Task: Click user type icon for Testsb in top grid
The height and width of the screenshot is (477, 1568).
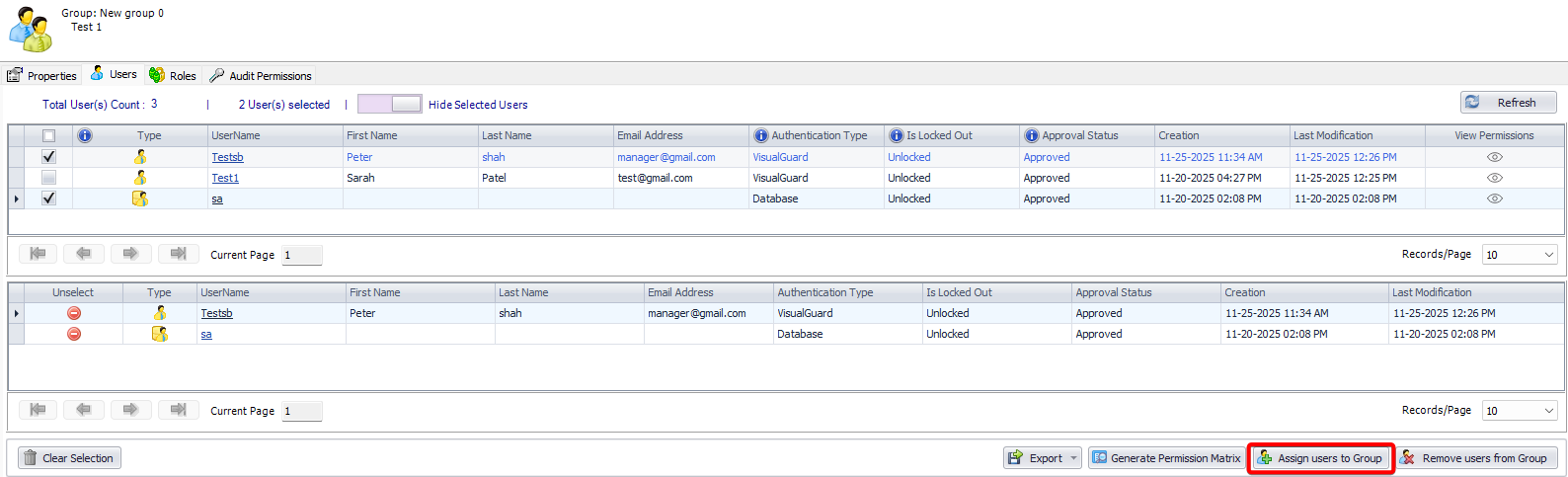Action: [x=140, y=157]
